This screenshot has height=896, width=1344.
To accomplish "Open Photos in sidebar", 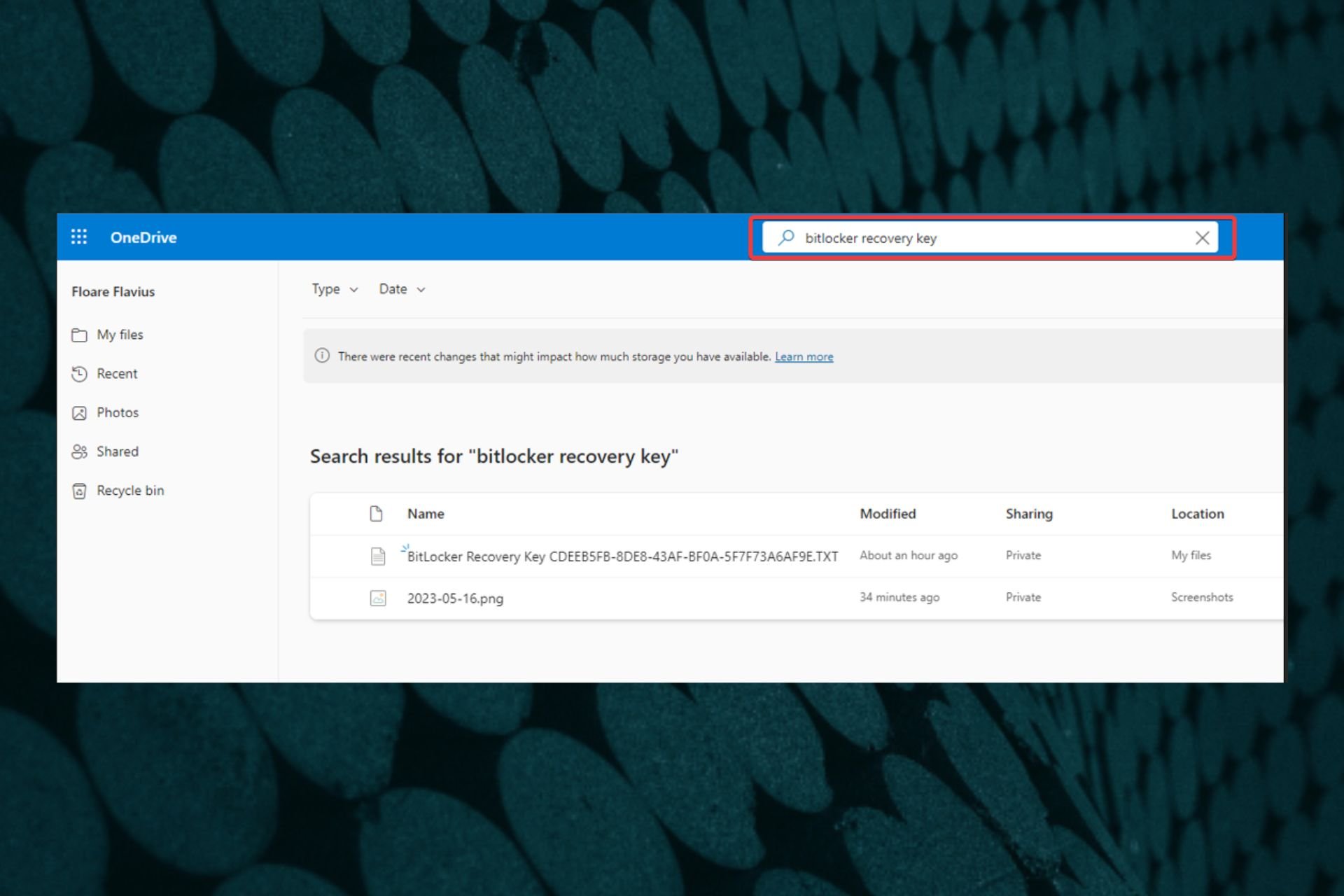I will click(x=118, y=413).
